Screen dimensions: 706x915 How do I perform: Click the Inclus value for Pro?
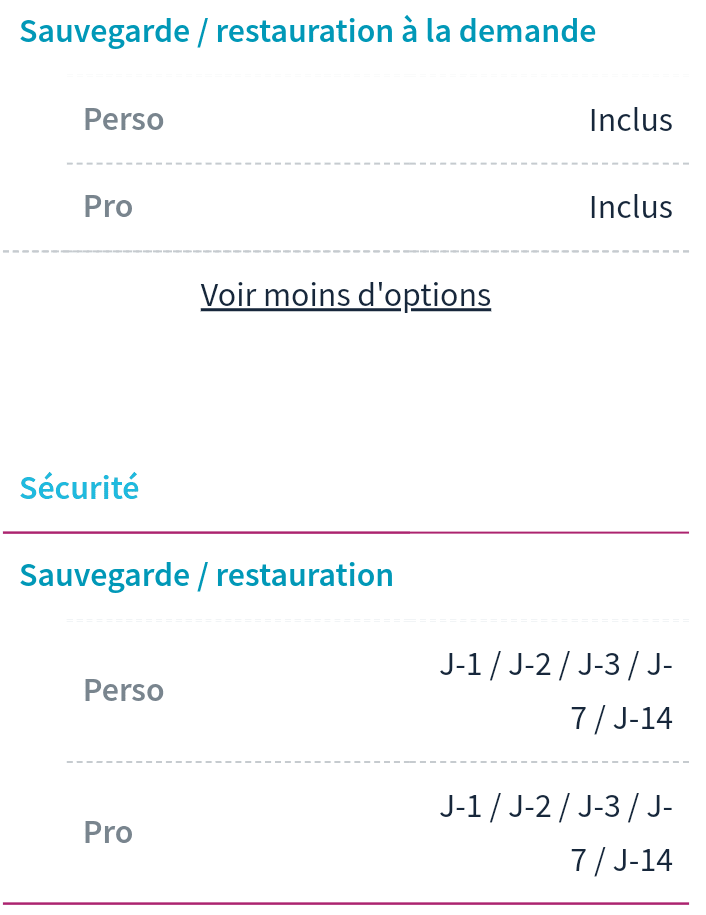[630, 207]
